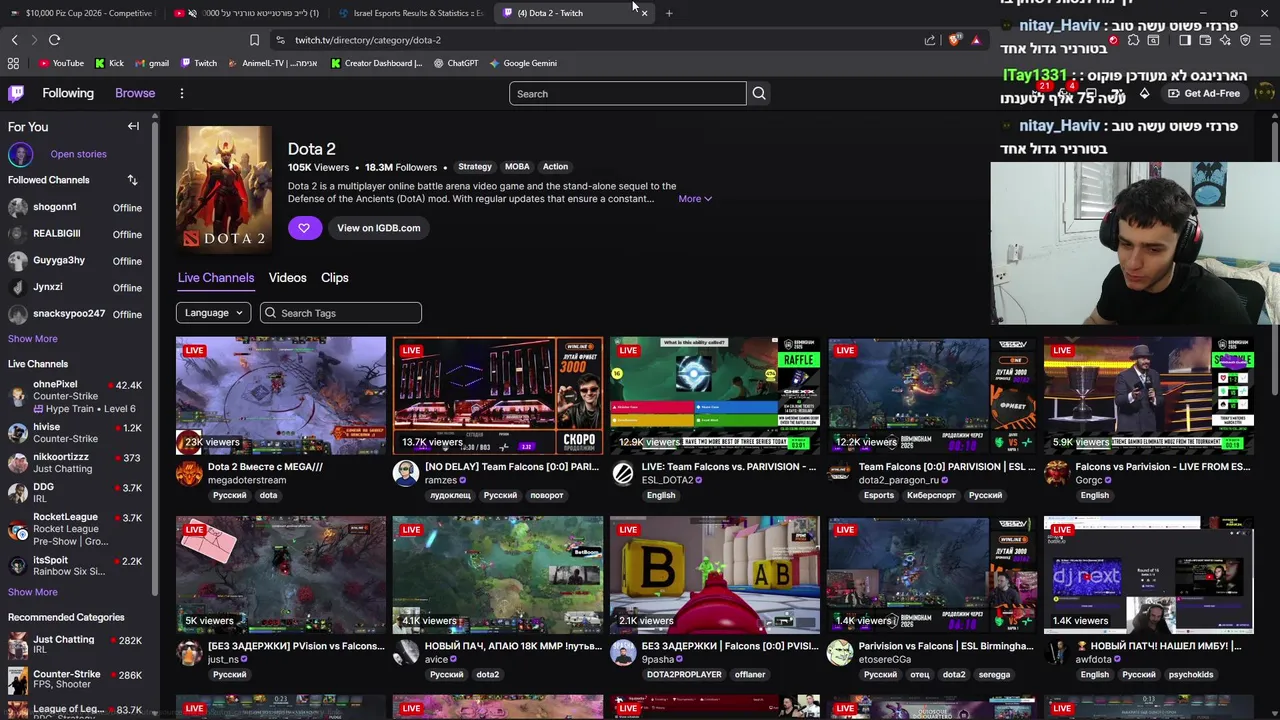Select RocketLeague live channel in sidebar

point(76,529)
